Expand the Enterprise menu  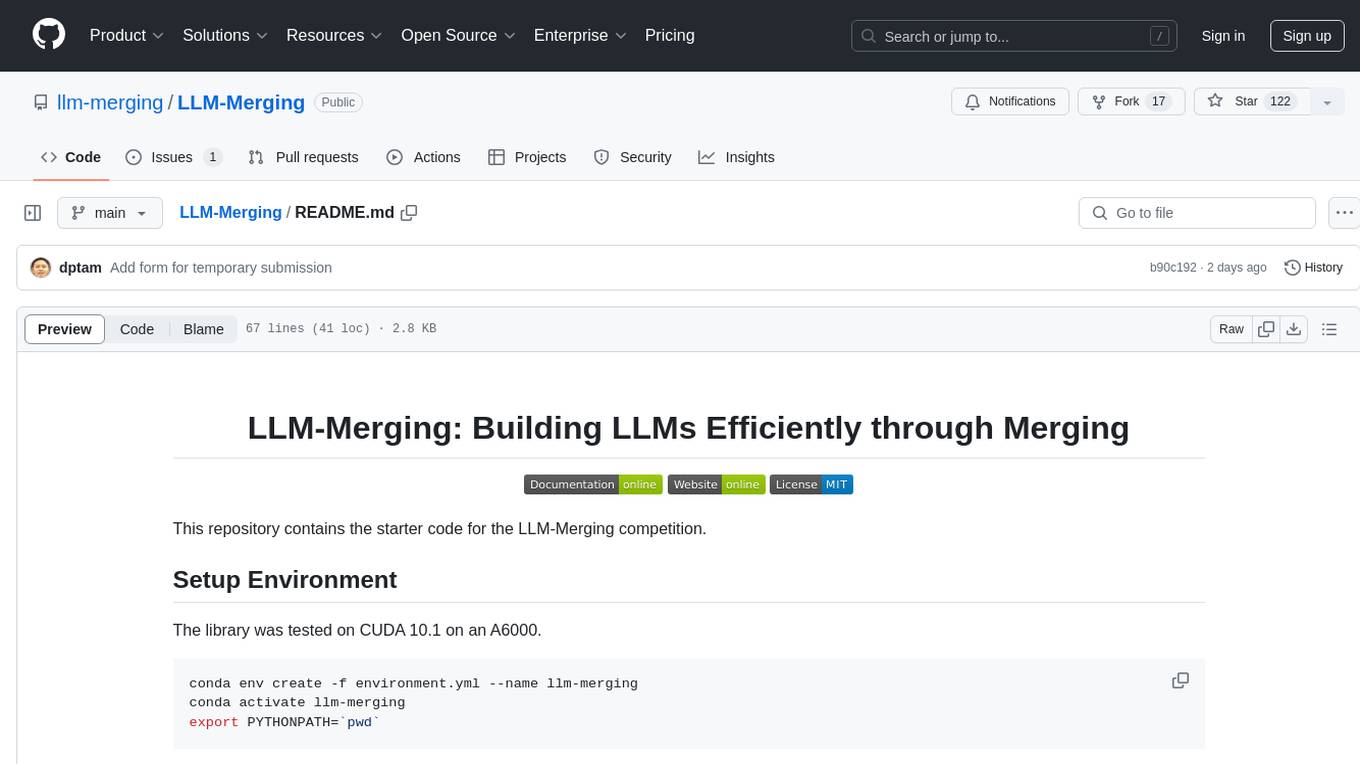click(580, 35)
